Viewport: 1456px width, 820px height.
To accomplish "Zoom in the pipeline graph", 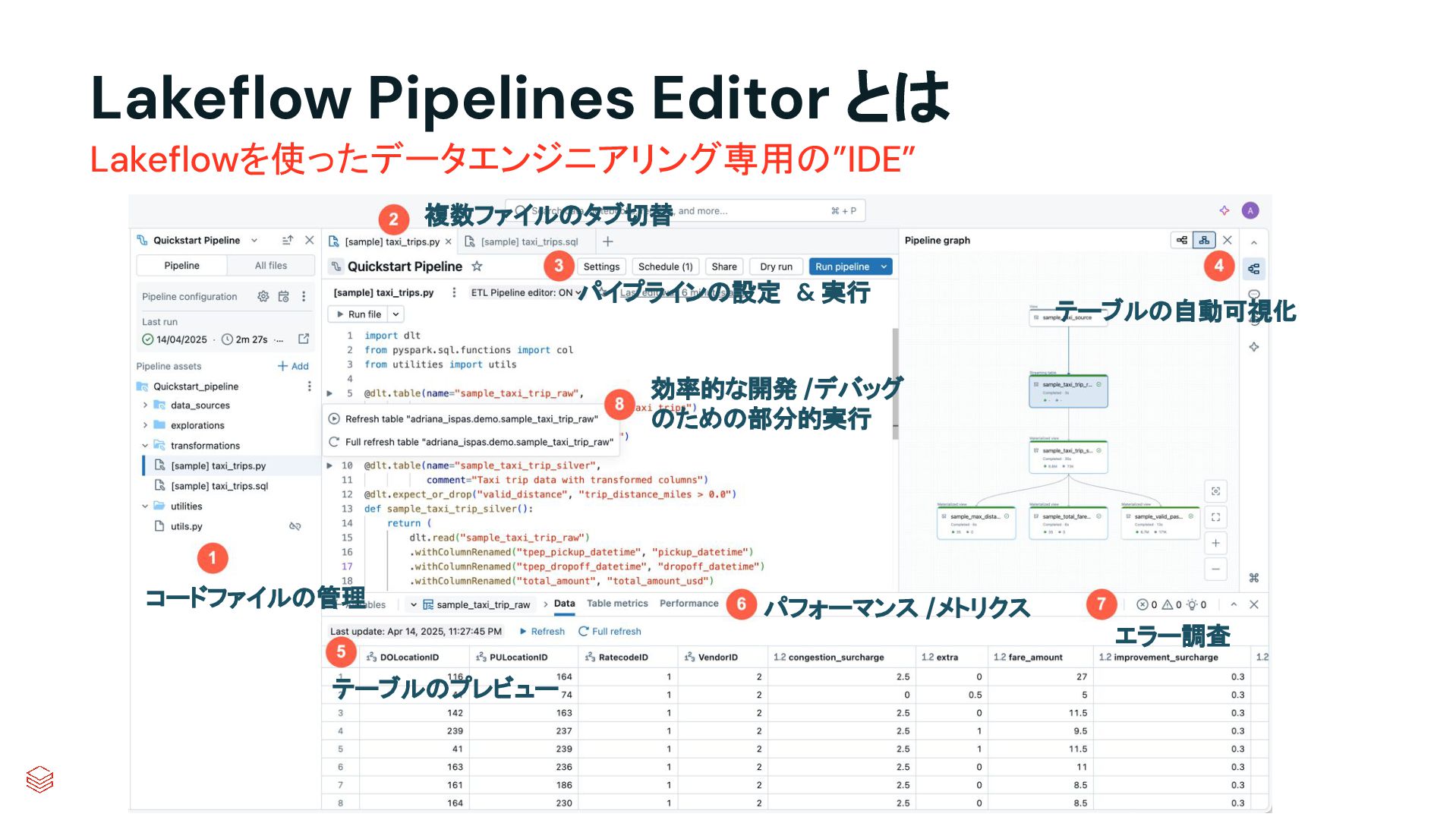I will point(1215,543).
